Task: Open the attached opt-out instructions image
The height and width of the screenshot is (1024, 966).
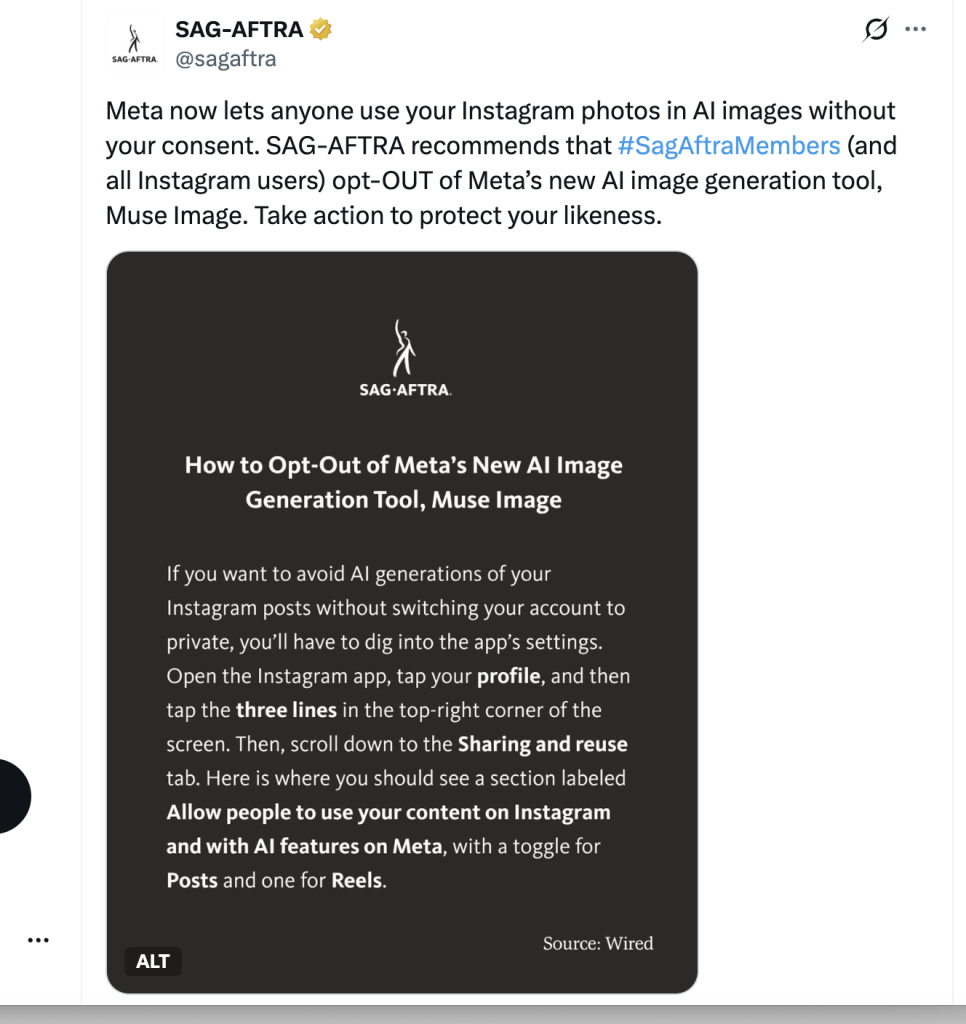Action: pyautogui.click(x=402, y=622)
